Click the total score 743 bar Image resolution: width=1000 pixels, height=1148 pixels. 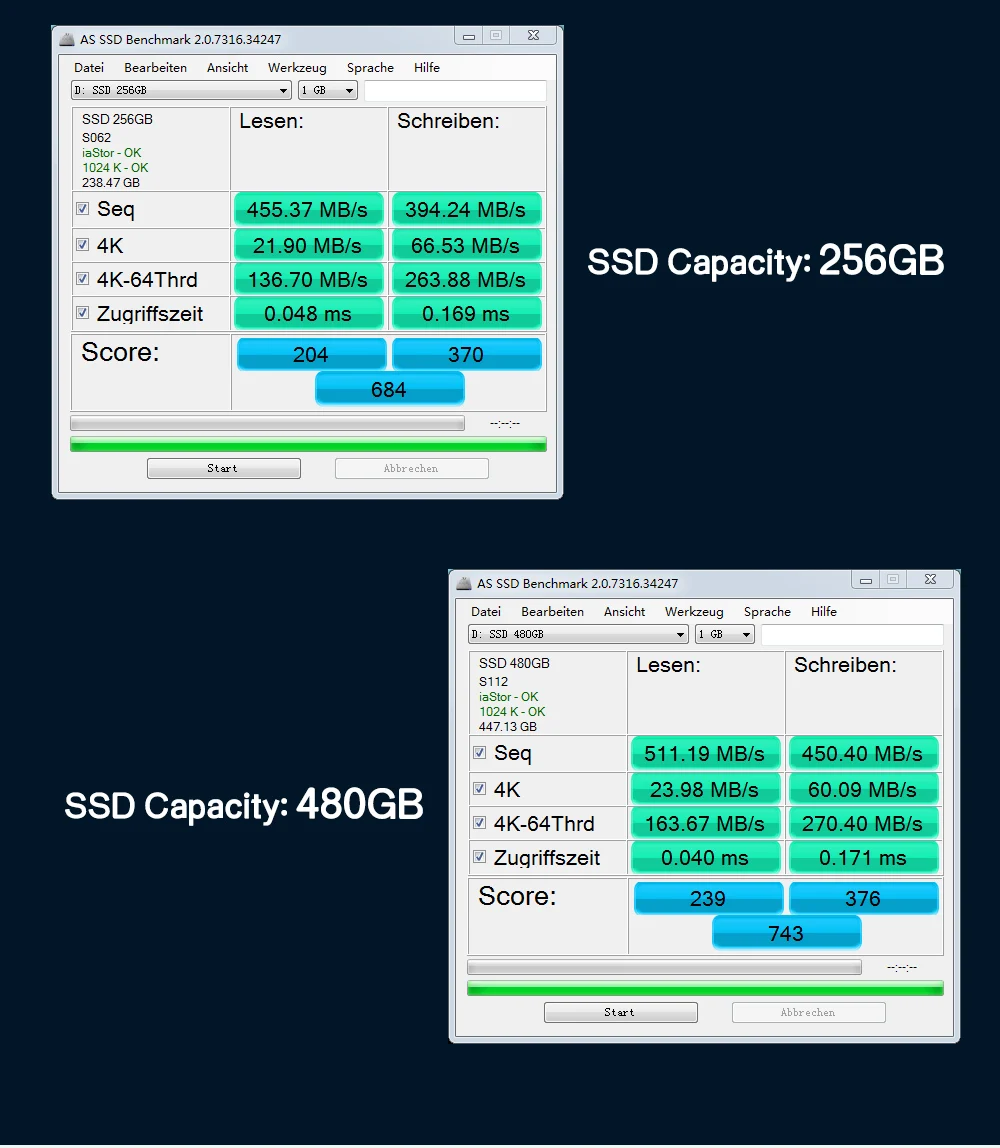786,932
